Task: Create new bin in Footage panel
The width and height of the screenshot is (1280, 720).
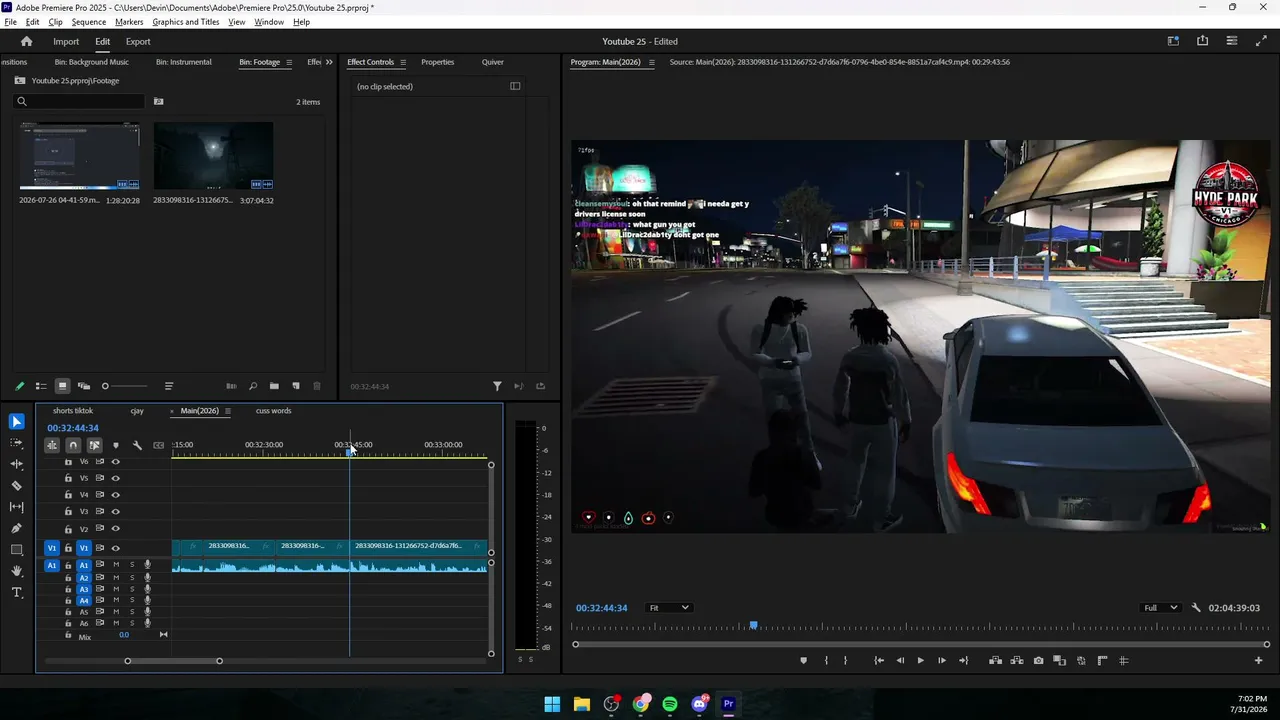Action: [x=274, y=386]
